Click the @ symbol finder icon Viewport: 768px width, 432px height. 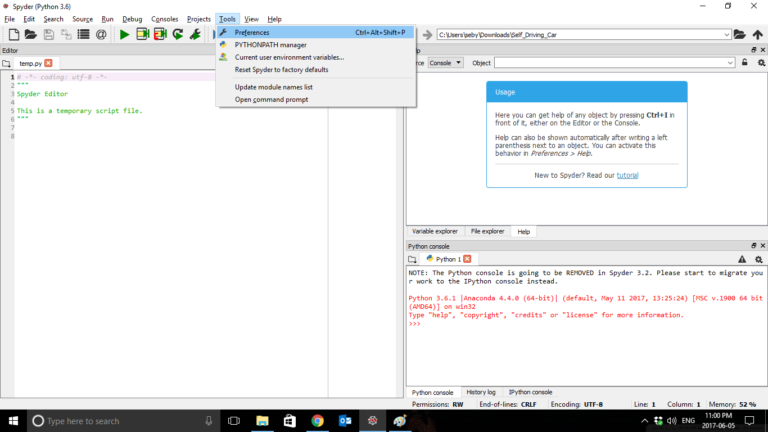point(101,34)
